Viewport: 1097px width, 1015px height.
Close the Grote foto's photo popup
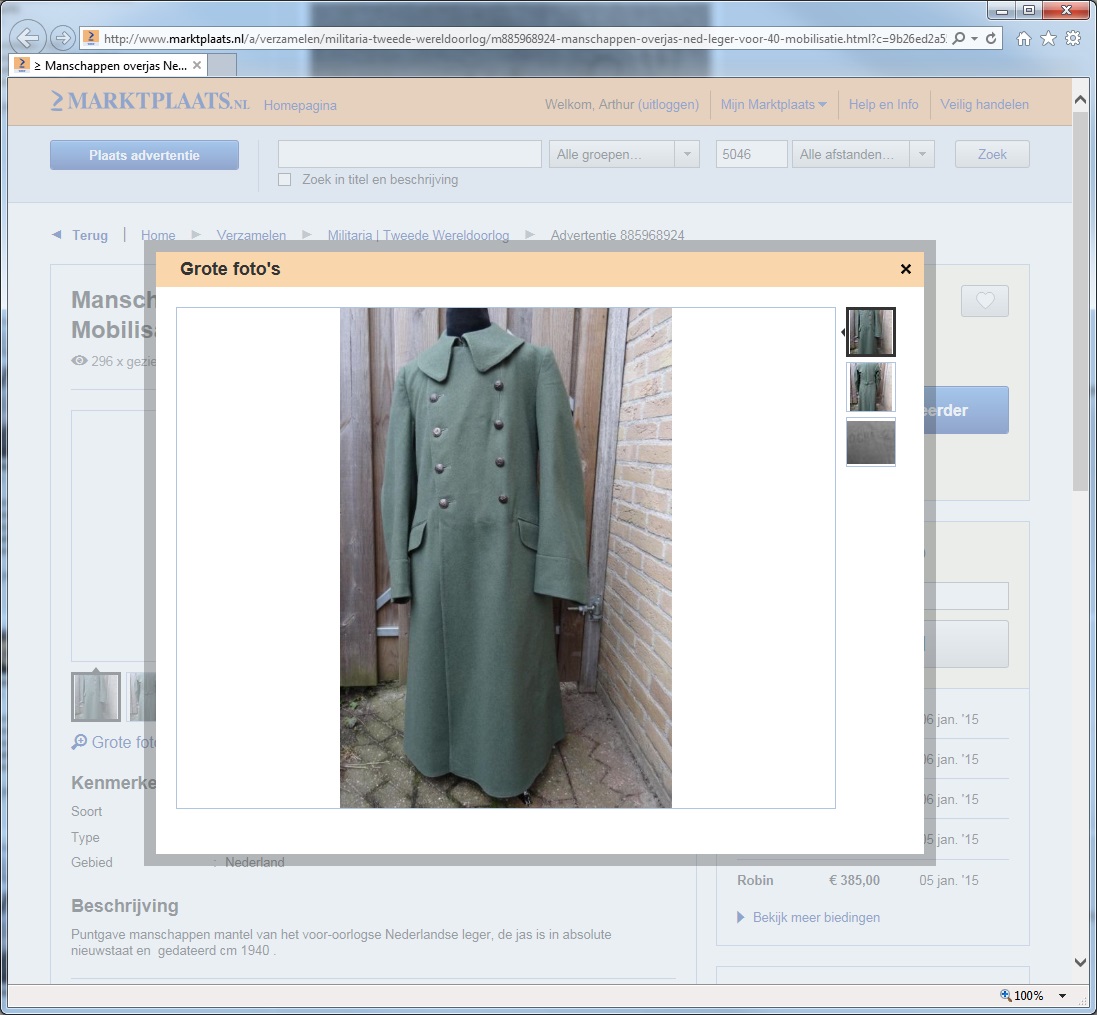[905, 269]
